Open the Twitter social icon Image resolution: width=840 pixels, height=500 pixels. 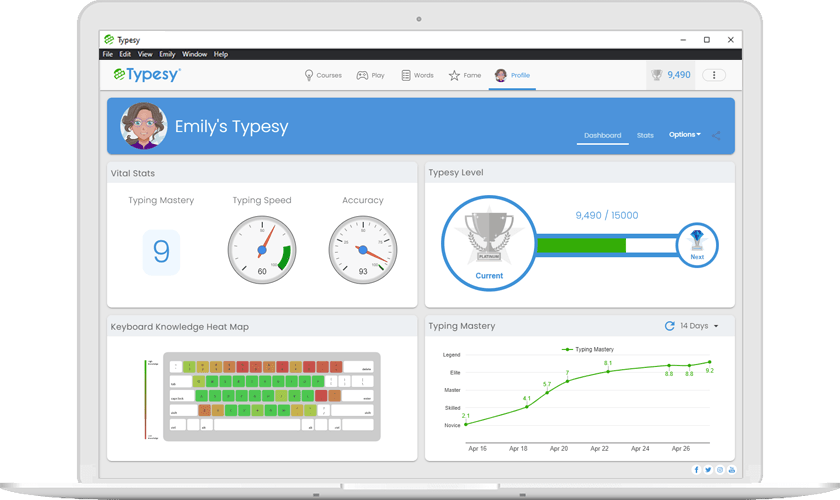708,470
